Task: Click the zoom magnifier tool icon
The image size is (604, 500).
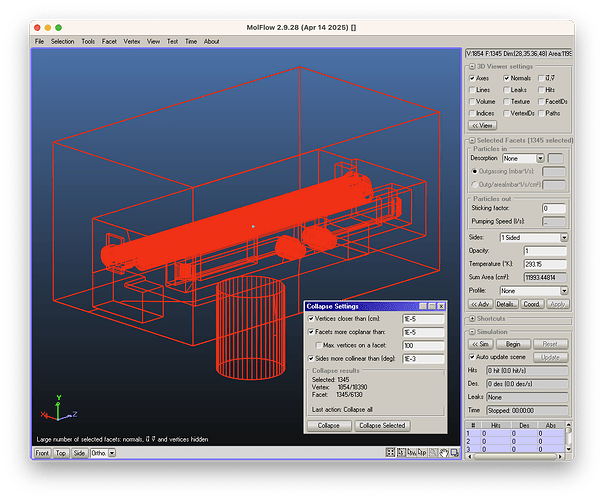Action: click(x=433, y=452)
